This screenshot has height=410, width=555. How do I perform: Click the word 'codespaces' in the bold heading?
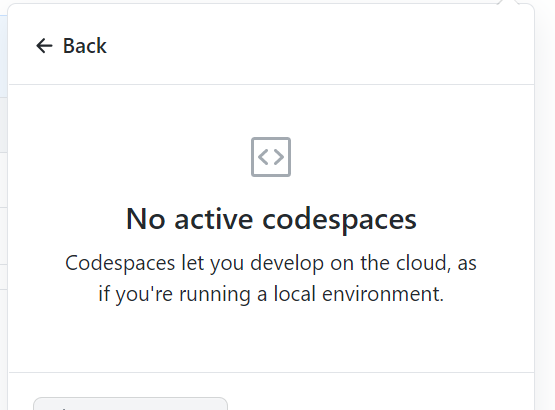pos(339,220)
